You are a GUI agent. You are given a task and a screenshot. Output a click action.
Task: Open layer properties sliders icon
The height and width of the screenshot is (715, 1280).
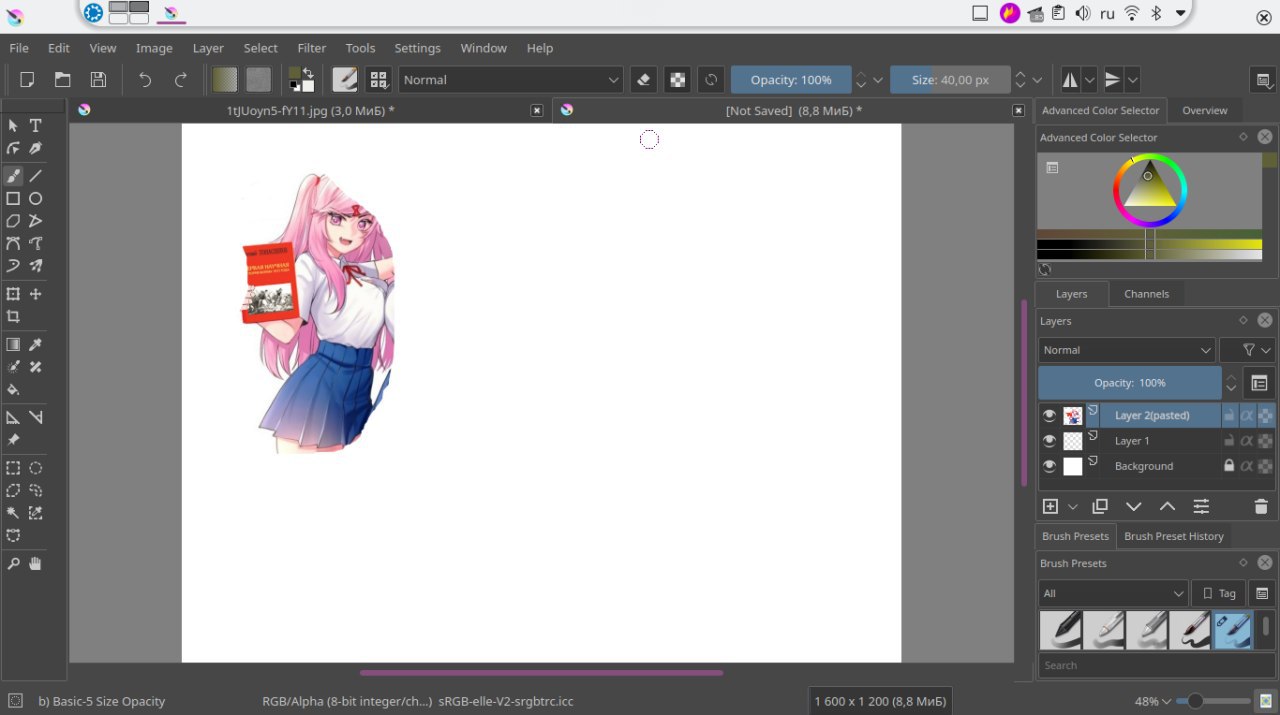[1201, 507]
